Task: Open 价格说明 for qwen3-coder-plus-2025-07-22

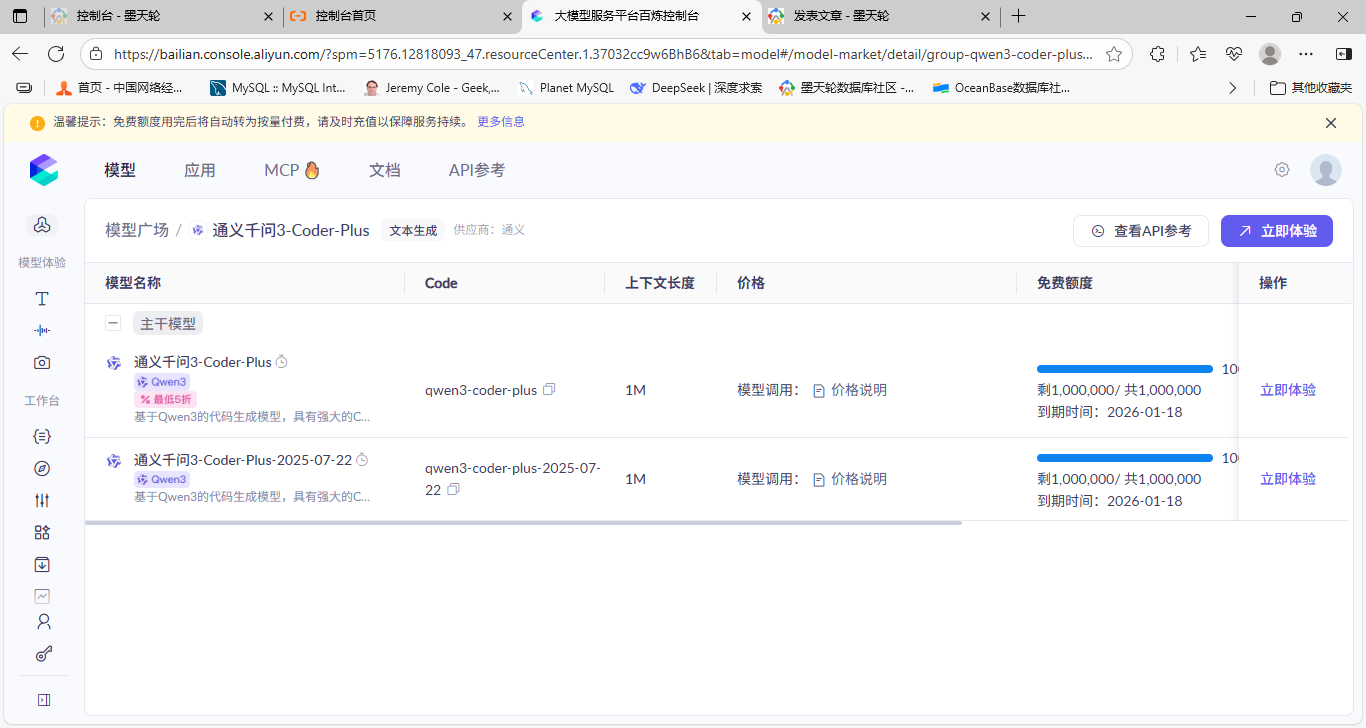Action: click(x=850, y=479)
